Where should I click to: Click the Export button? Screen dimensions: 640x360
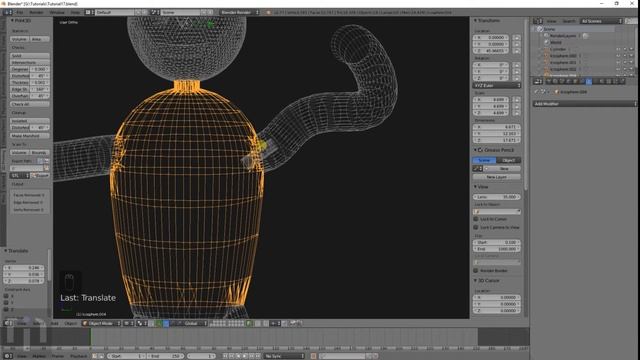click(40, 176)
